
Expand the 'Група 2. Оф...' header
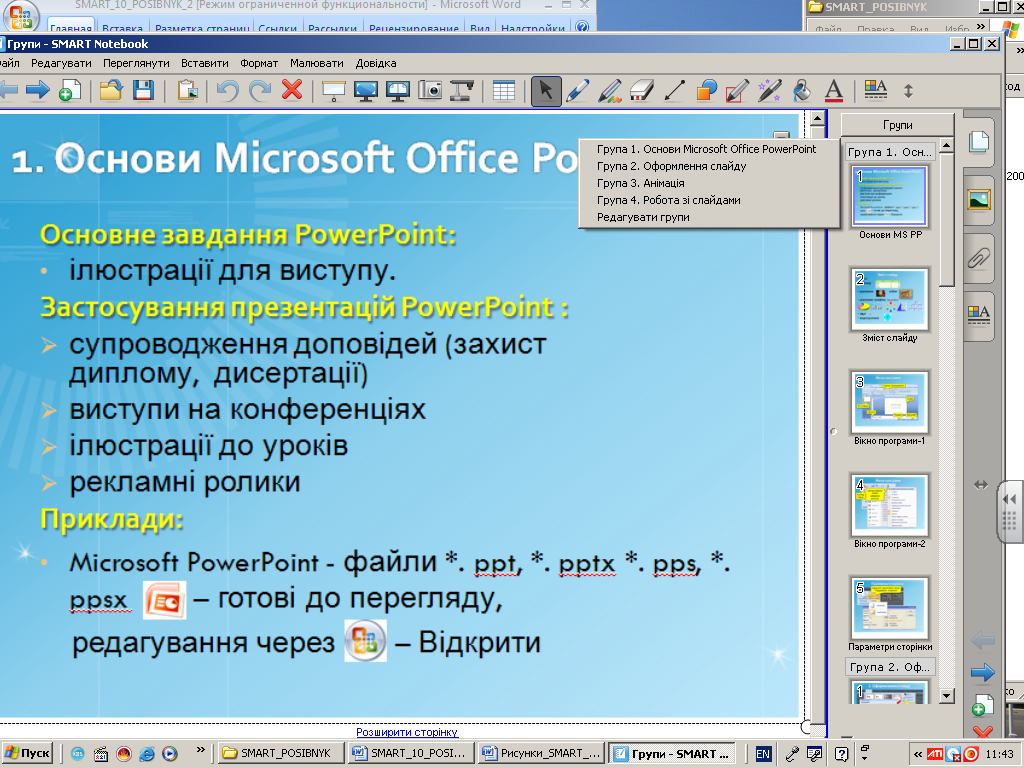pos(889,667)
